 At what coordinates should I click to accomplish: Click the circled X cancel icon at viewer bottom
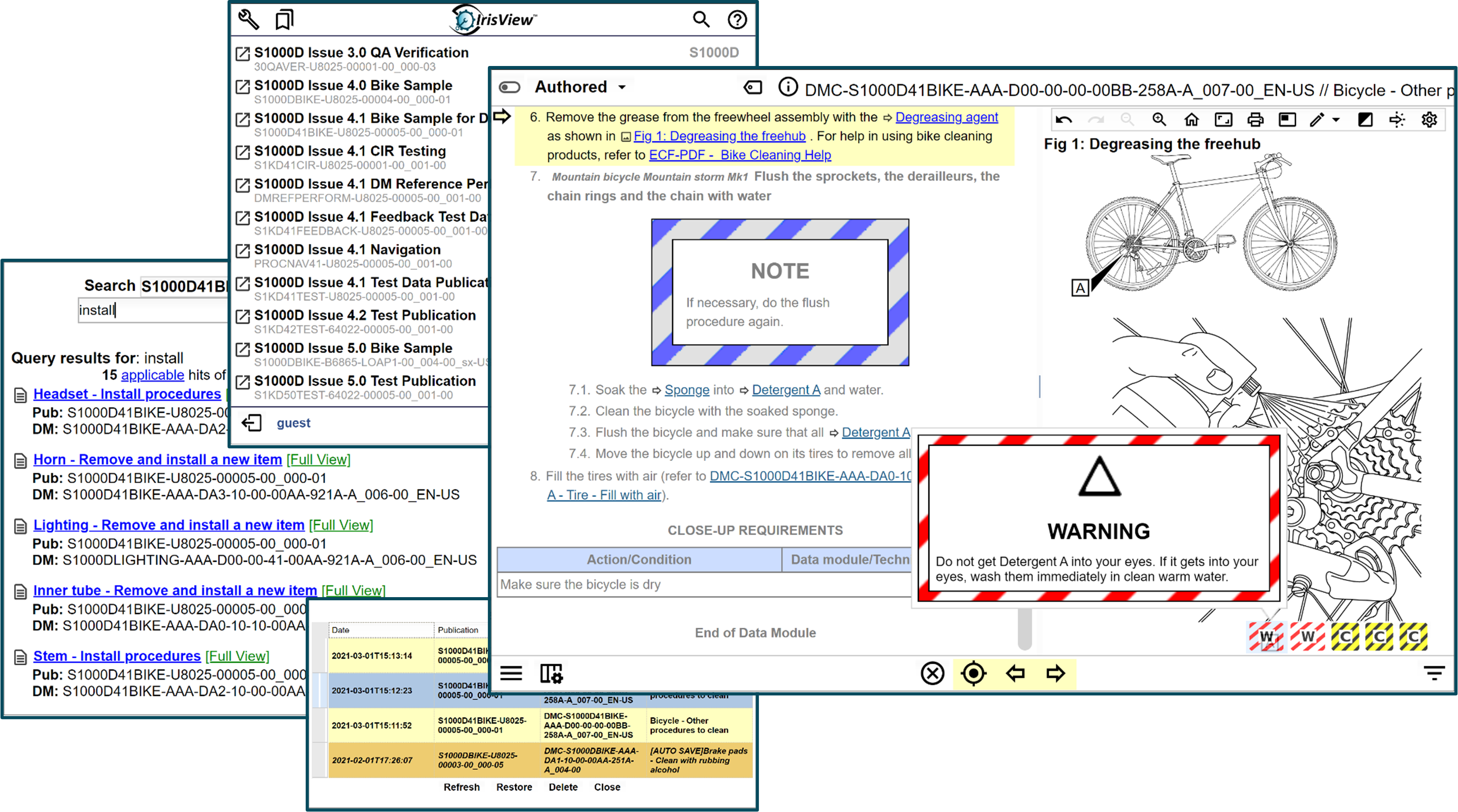click(x=932, y=673)
